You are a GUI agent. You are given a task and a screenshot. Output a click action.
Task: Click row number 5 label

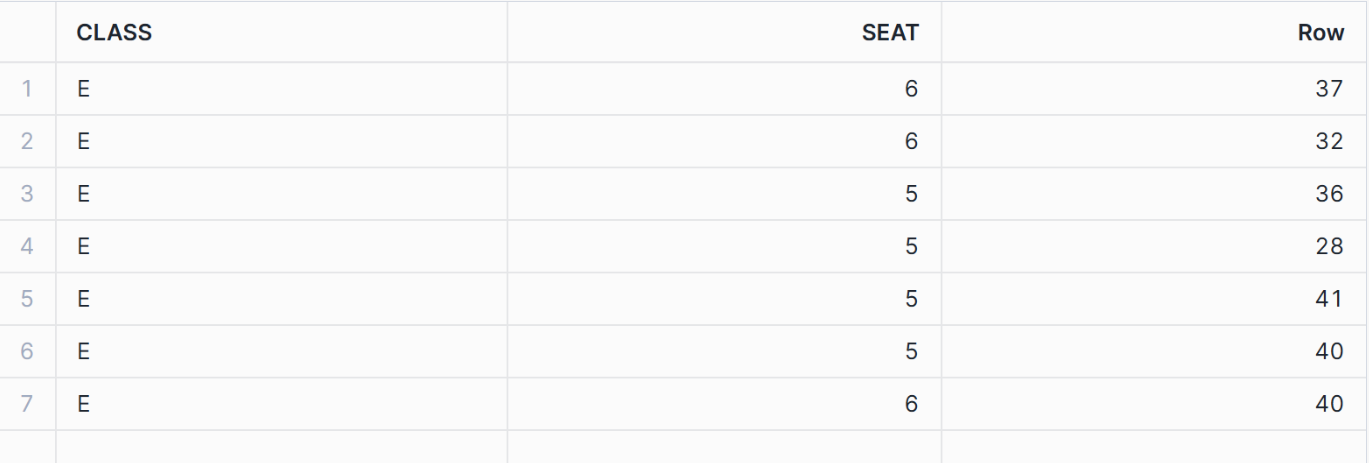click(28, 299)
